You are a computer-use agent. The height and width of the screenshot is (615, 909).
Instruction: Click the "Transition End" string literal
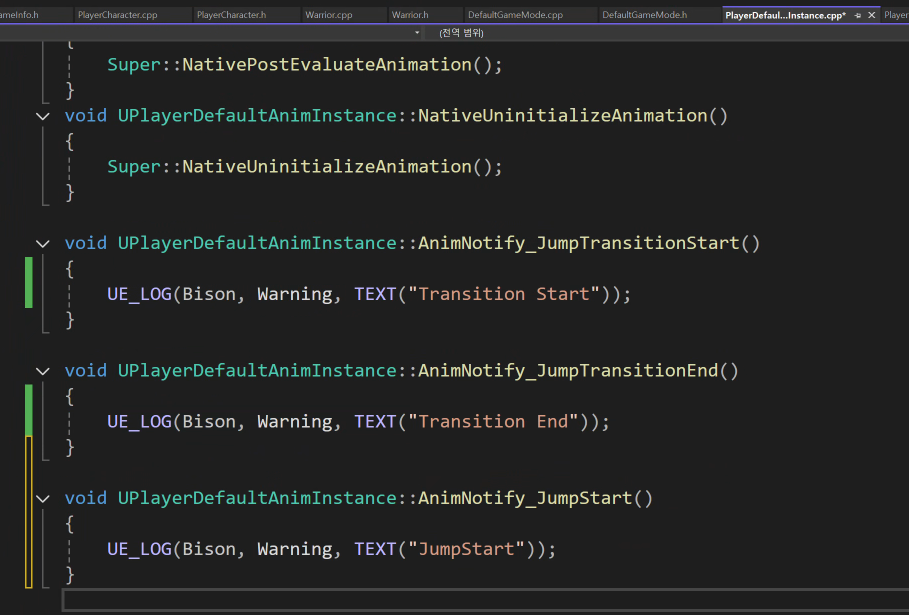click(x=493, y=421)
